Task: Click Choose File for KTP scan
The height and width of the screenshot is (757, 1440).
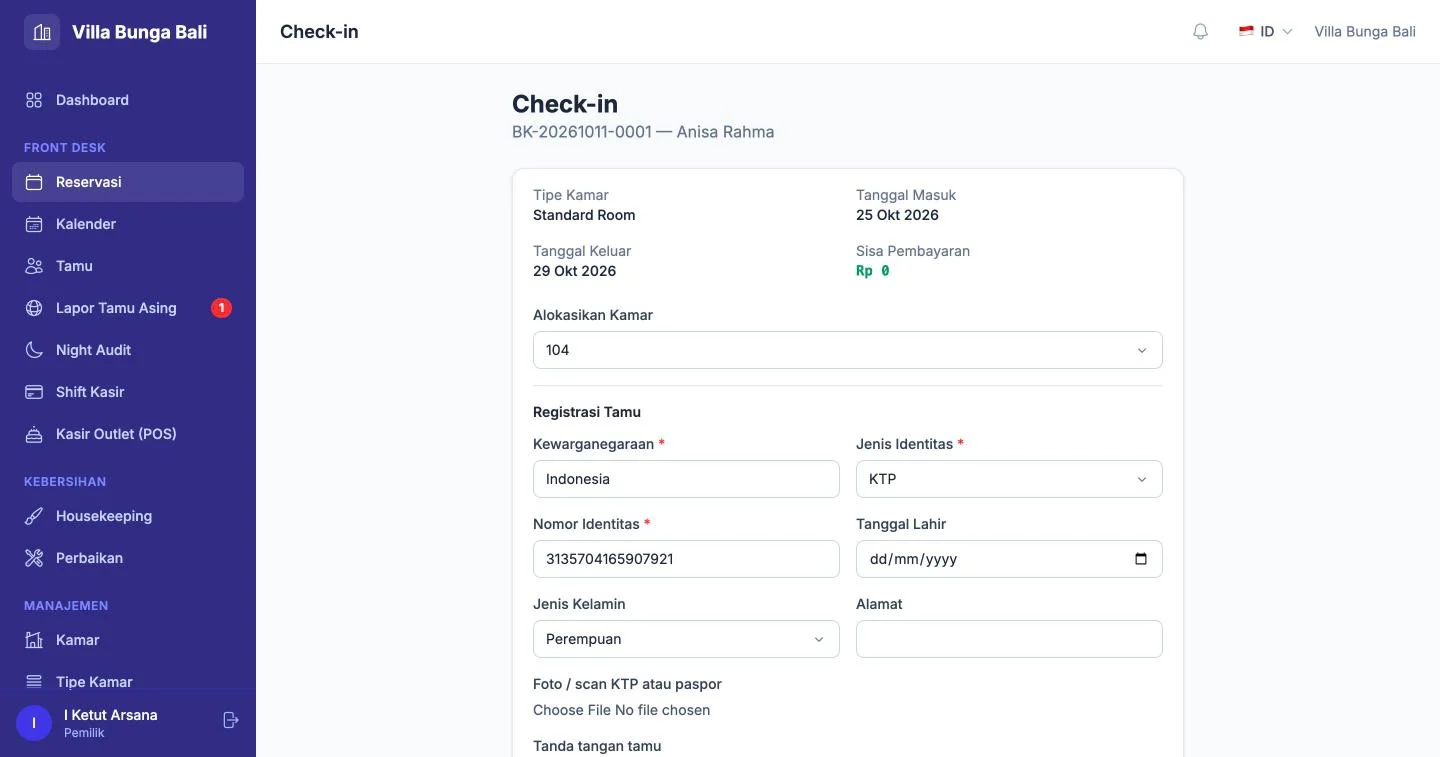Action: pos(572,710)
